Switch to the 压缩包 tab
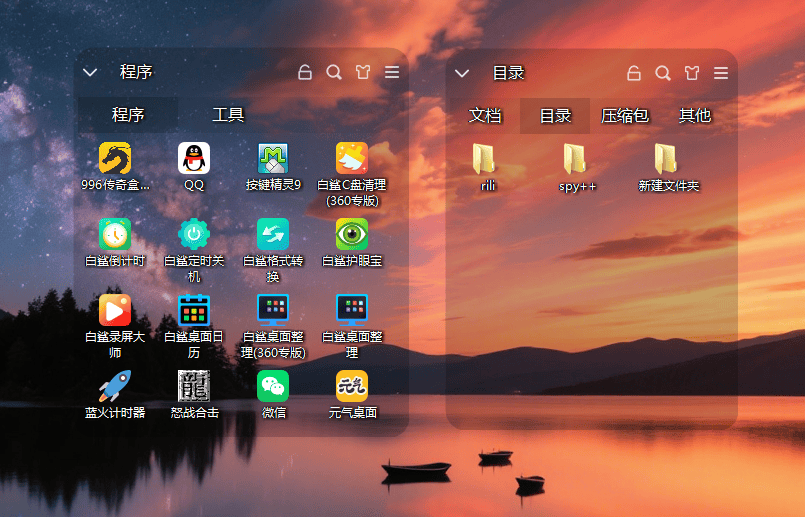The image size is (805, 517). (625, 116)
